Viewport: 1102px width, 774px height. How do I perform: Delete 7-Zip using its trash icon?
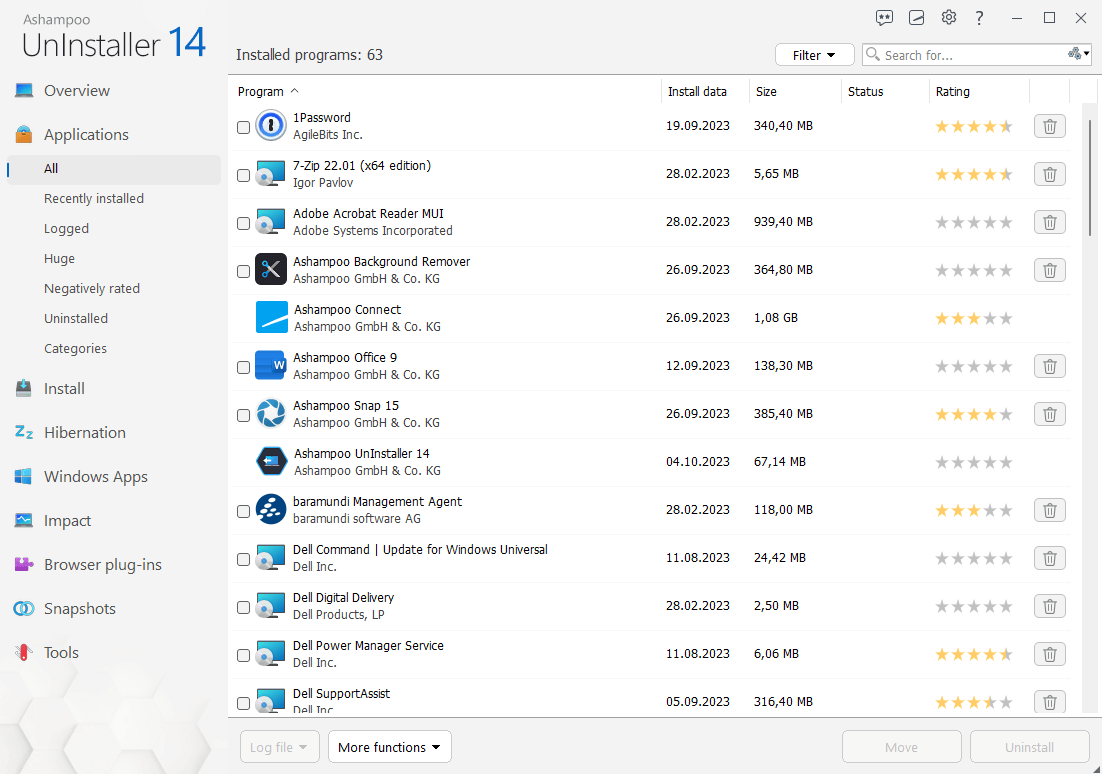tap(1049, 173)
